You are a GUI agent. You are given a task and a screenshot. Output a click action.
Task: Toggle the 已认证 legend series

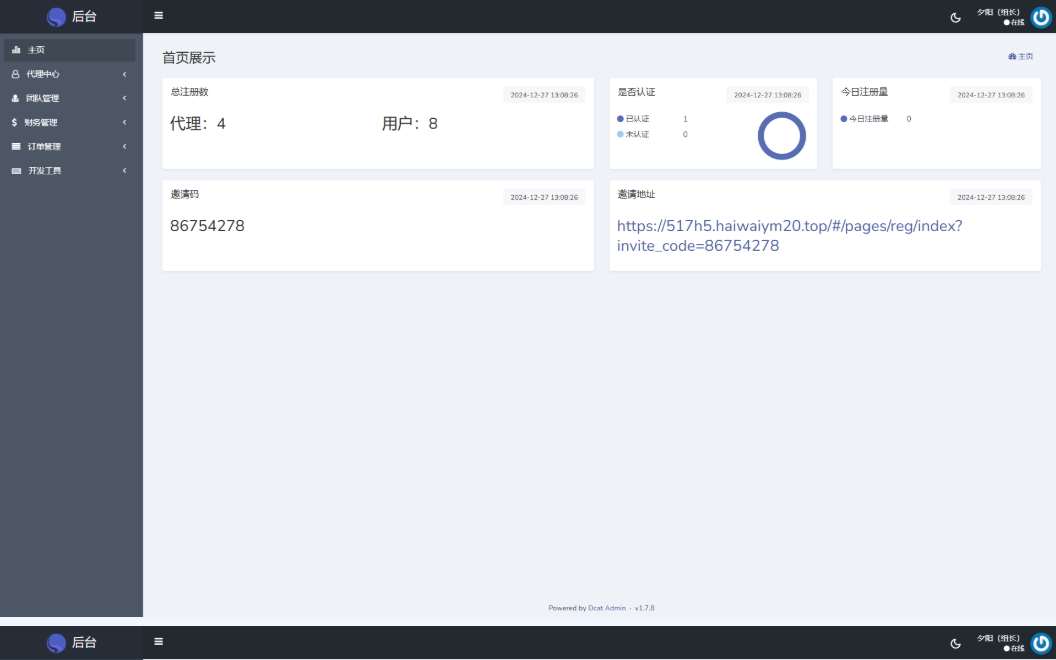[x=634, y=119]
